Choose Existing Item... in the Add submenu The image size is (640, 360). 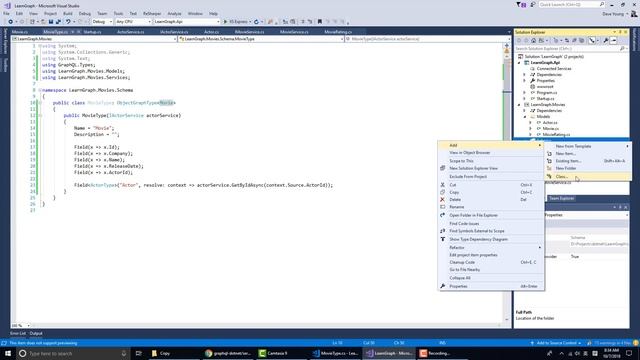588,161
